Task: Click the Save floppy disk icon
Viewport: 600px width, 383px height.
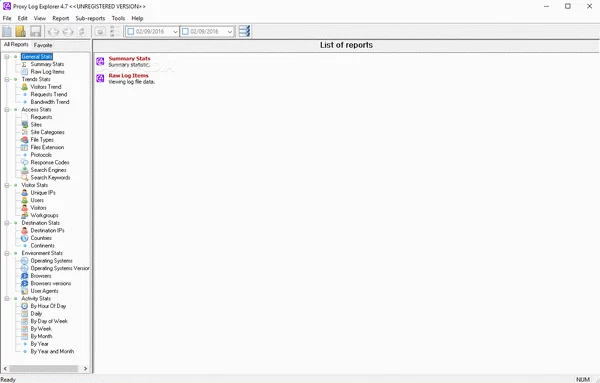Action: 36,31
